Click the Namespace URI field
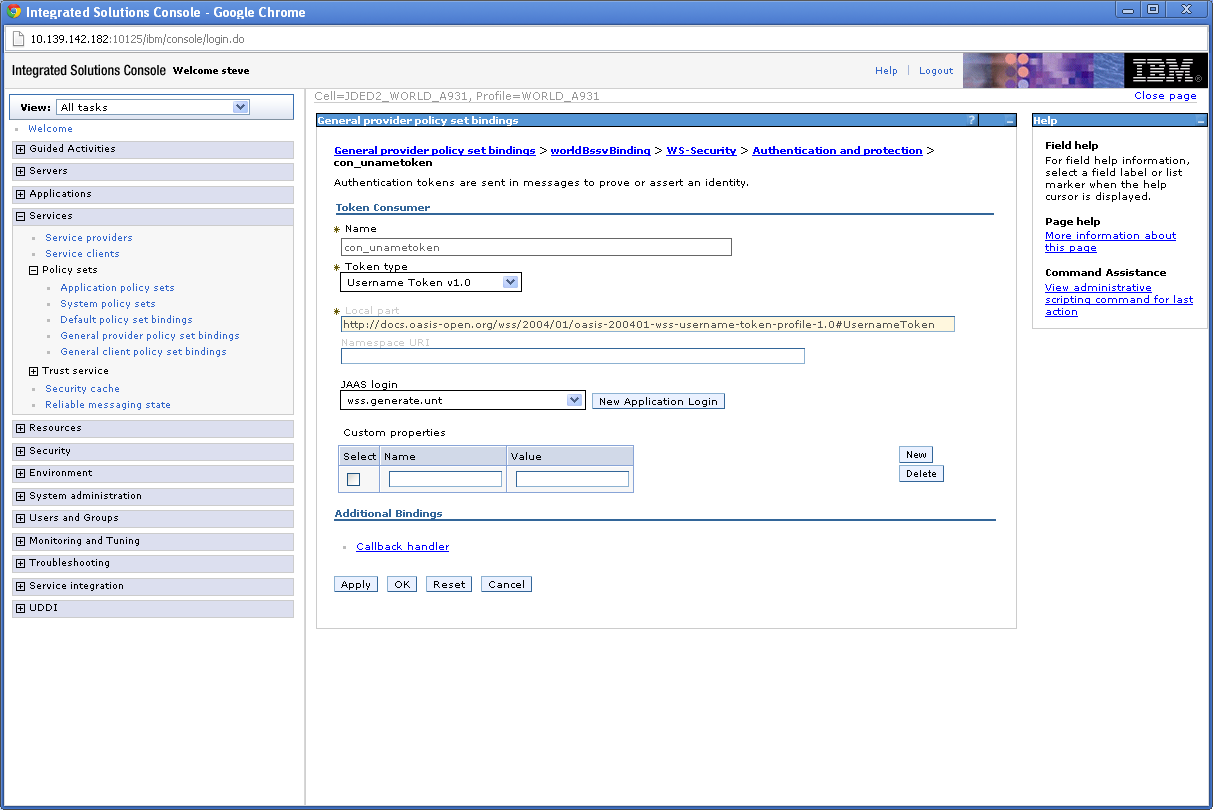 tap(573, 356)
